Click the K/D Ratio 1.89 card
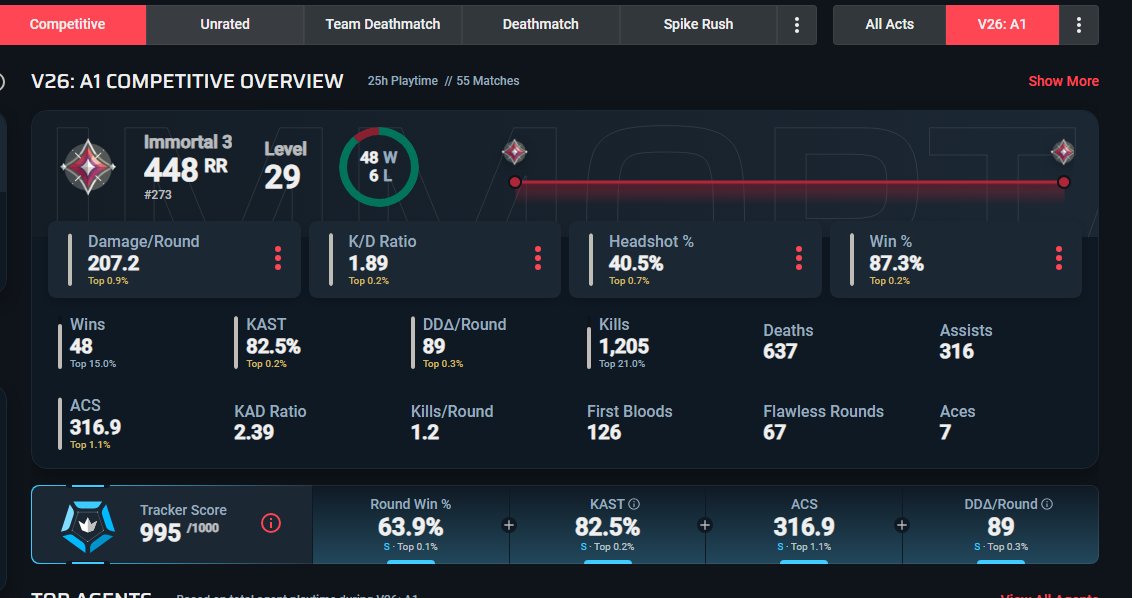Screen dimensions: 1132x598 coord(435,259)
